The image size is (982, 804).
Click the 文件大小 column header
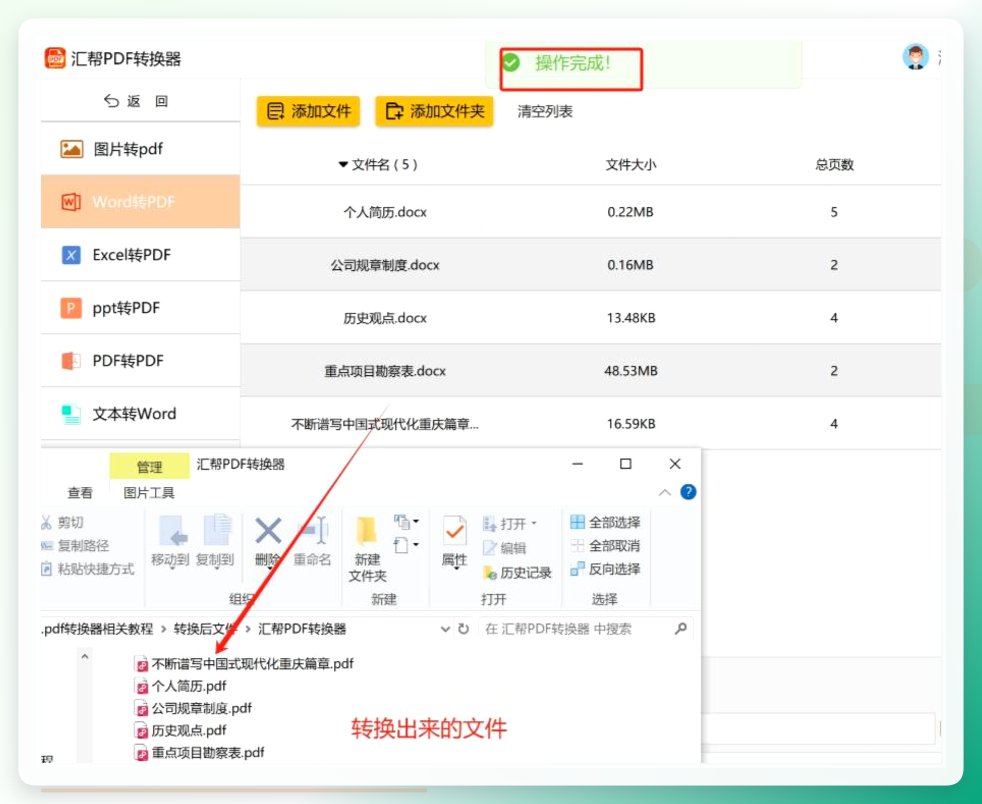pyautogui.click(x=631, y=165)
